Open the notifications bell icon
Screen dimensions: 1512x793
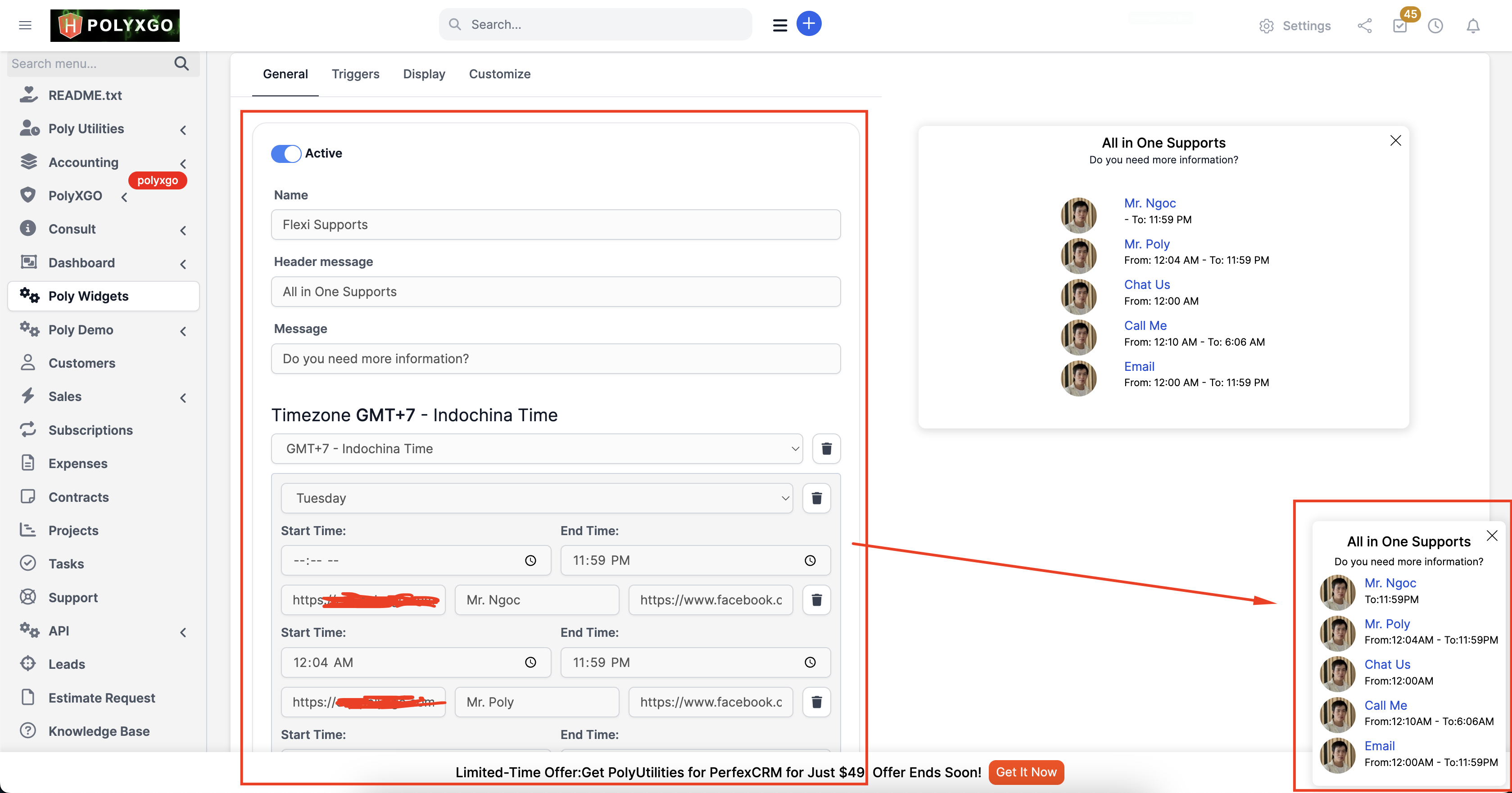click(1473, 26)
